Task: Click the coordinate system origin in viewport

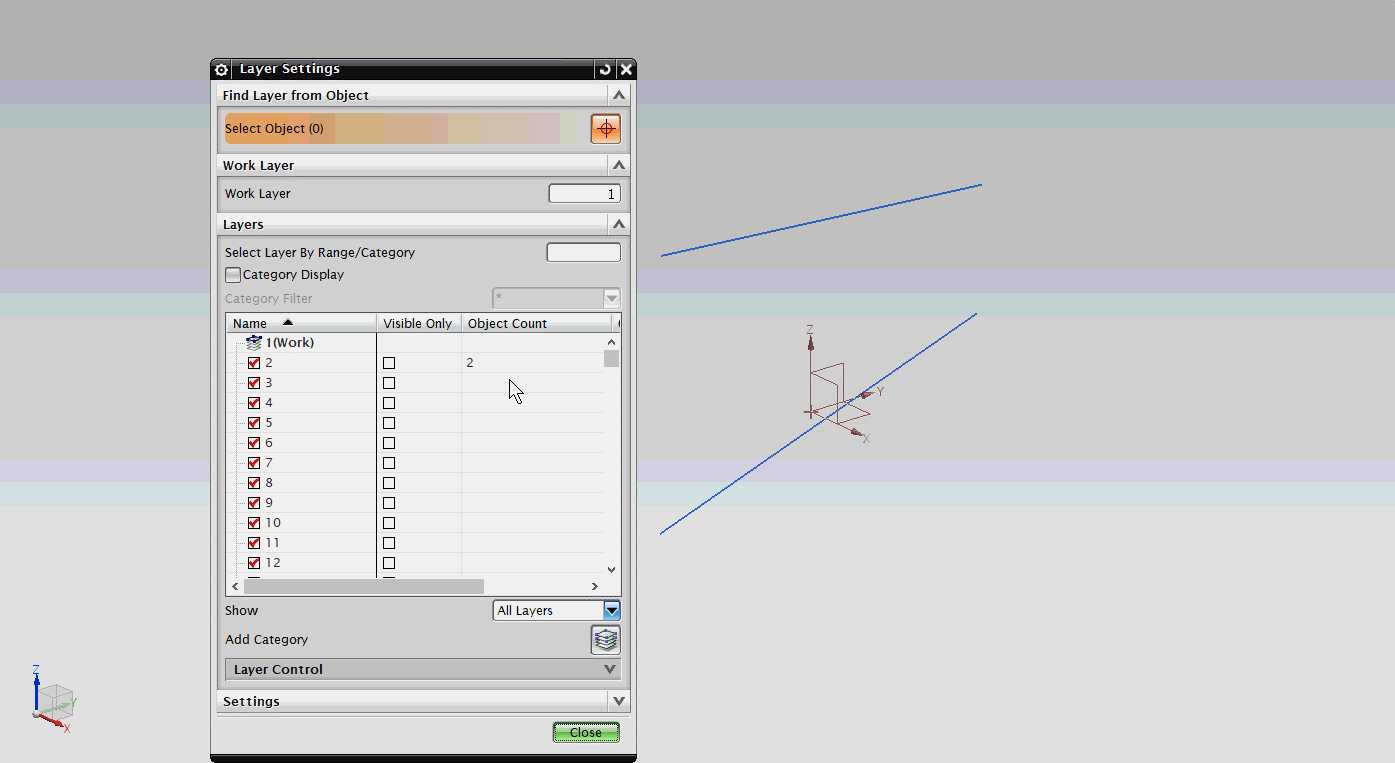Action: 811,411
